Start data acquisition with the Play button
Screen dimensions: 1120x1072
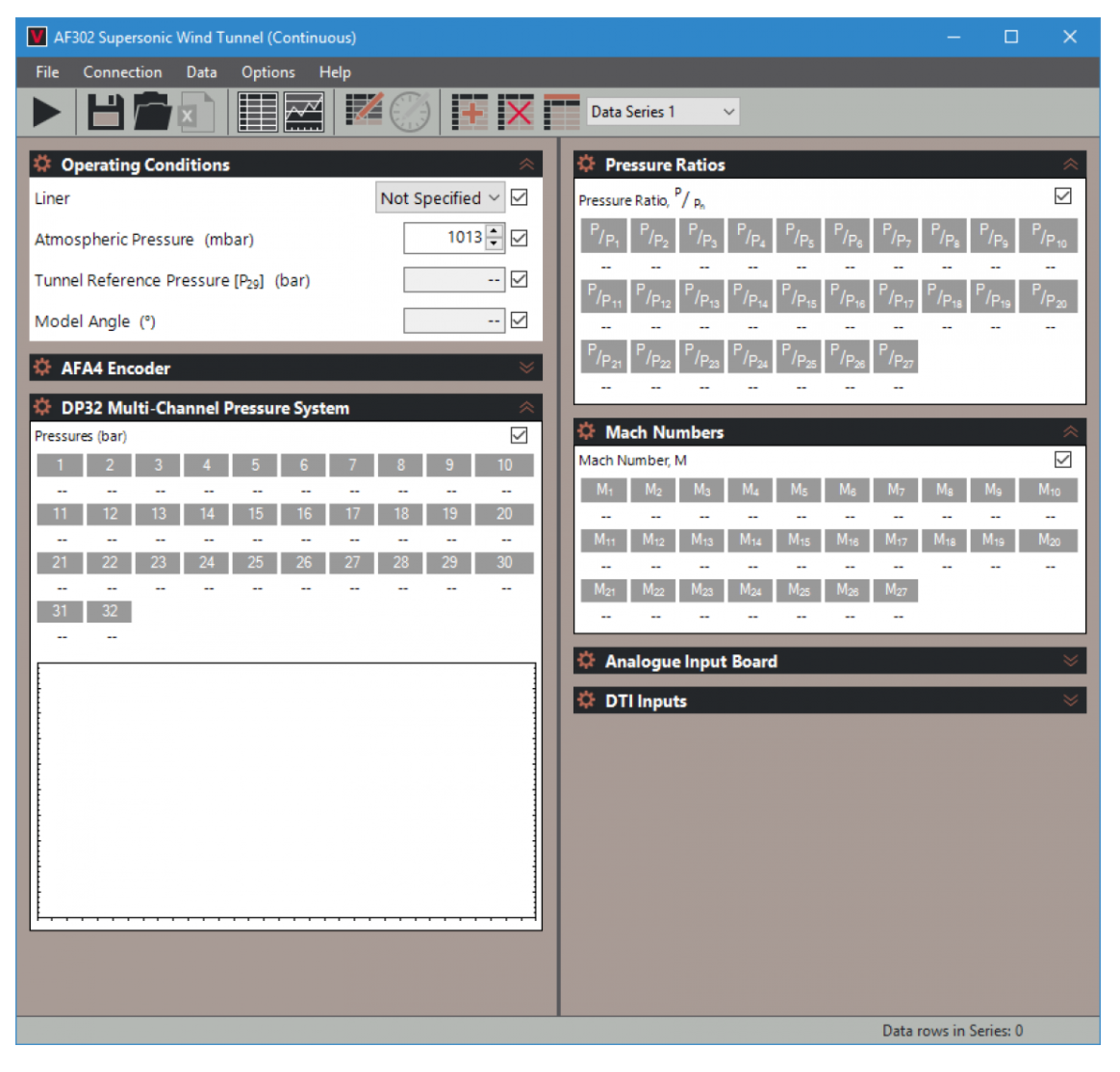tap(46, 113)
